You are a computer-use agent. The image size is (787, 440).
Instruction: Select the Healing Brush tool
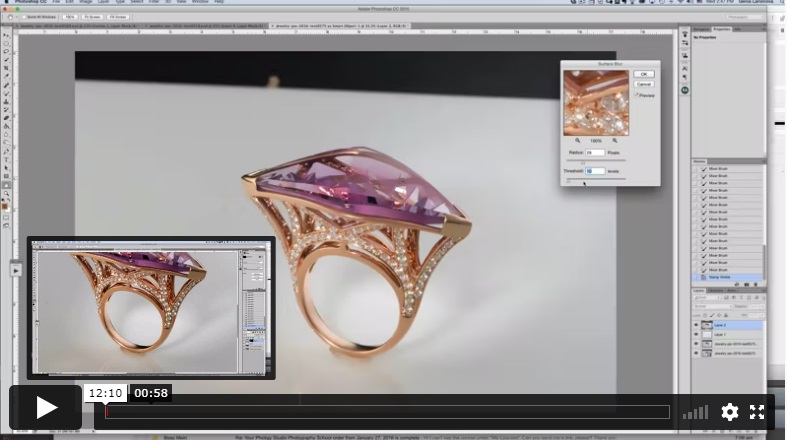(7, 85)
